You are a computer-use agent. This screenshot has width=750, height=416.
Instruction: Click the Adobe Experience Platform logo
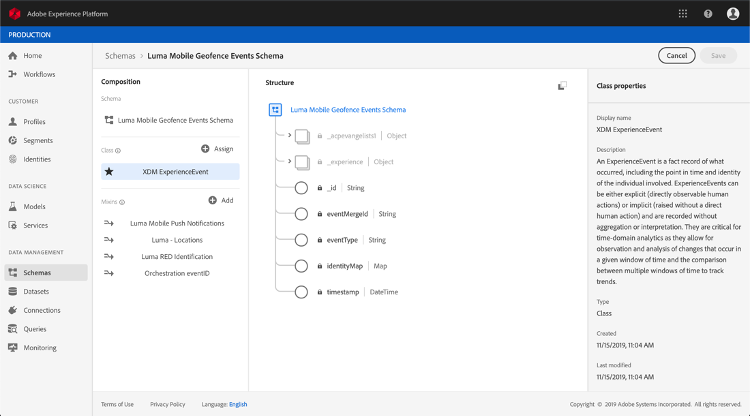(15, 14)
